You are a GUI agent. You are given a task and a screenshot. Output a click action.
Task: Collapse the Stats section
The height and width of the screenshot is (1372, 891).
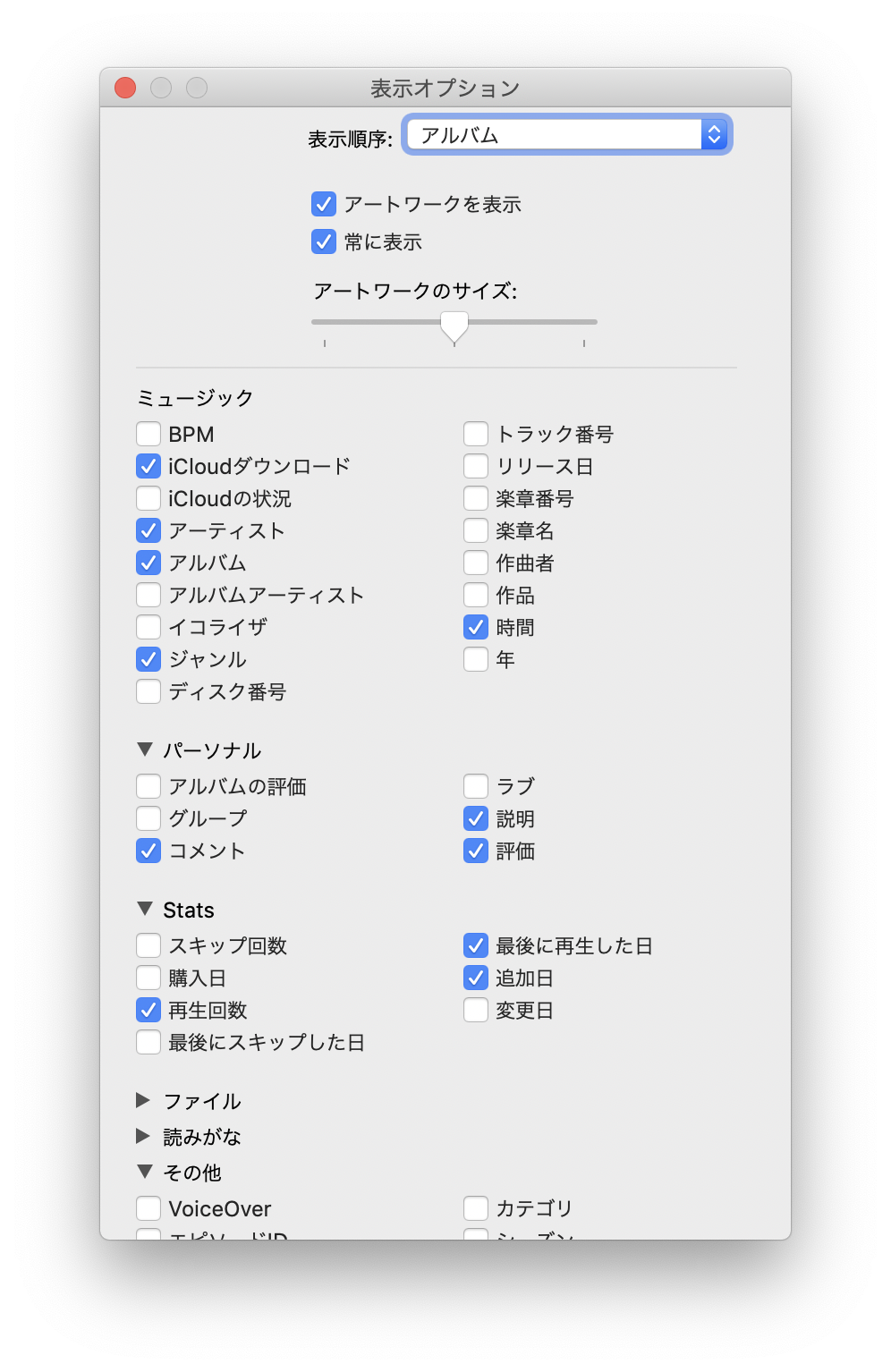[145, 909]
